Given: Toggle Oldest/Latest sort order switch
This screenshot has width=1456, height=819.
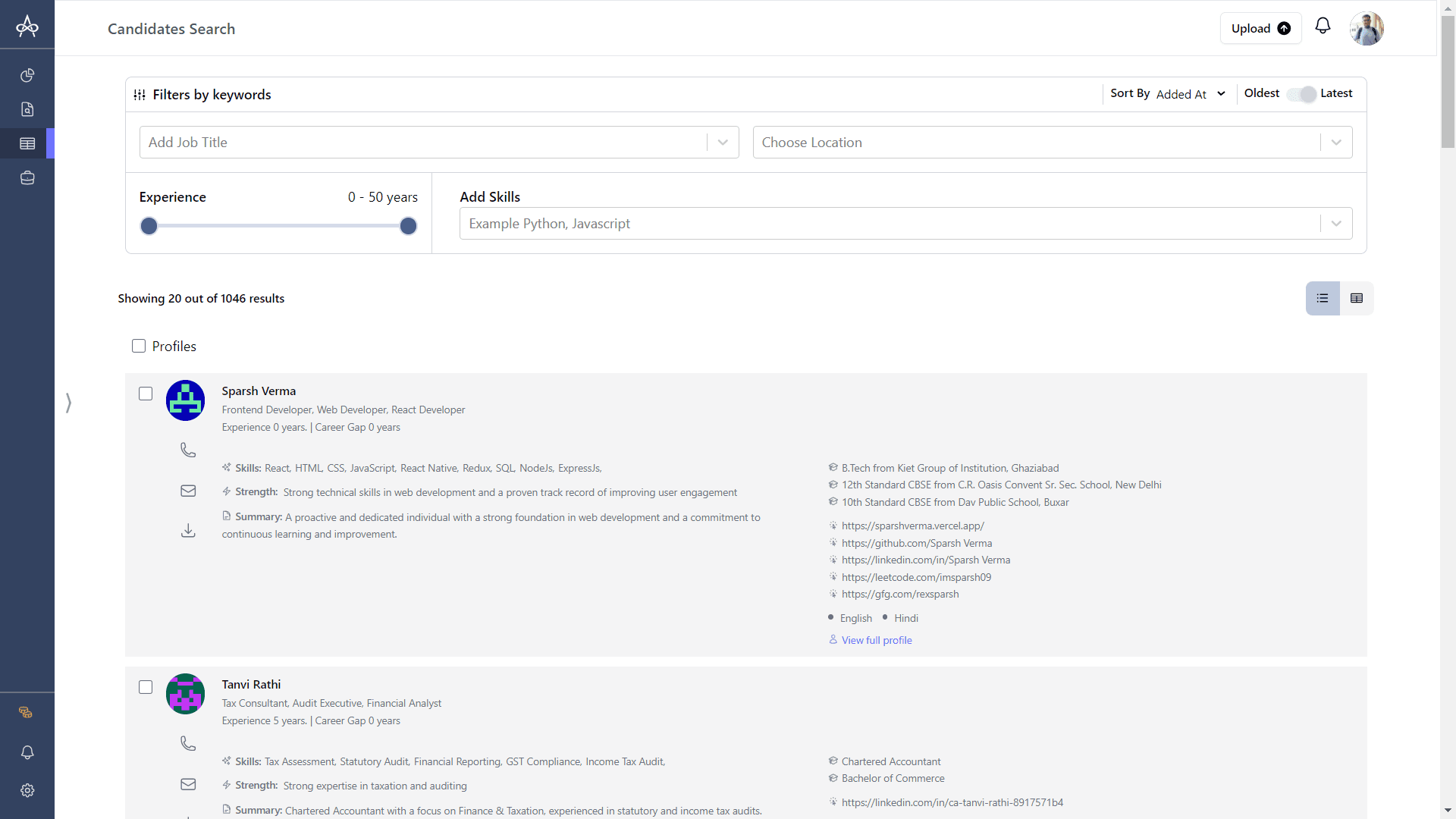Looking at the screenshot, I should click(x=1301, y=94).
